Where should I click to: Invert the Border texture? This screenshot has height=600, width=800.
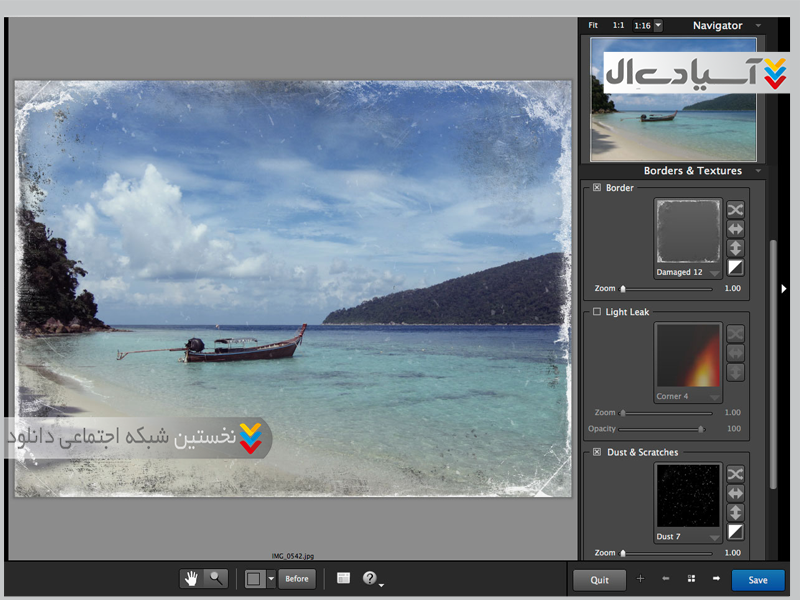pyautogui.click(x=735, y=267)
